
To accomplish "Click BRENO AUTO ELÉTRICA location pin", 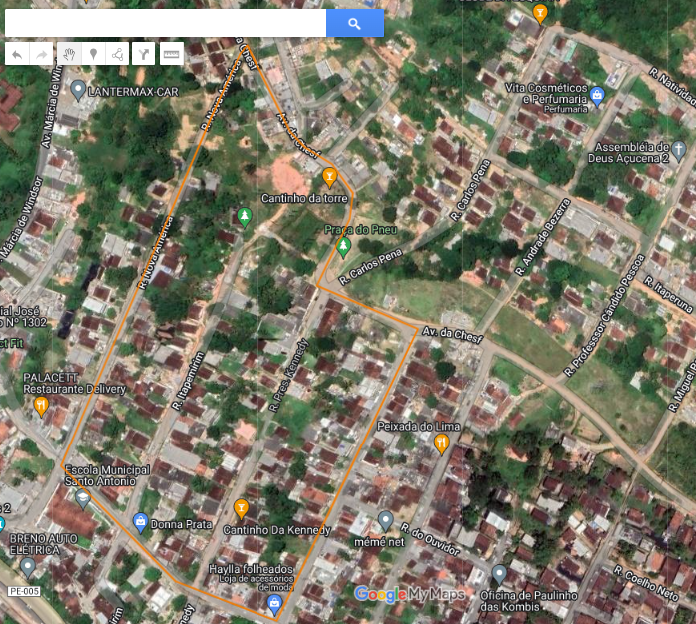I will (28, 568).
